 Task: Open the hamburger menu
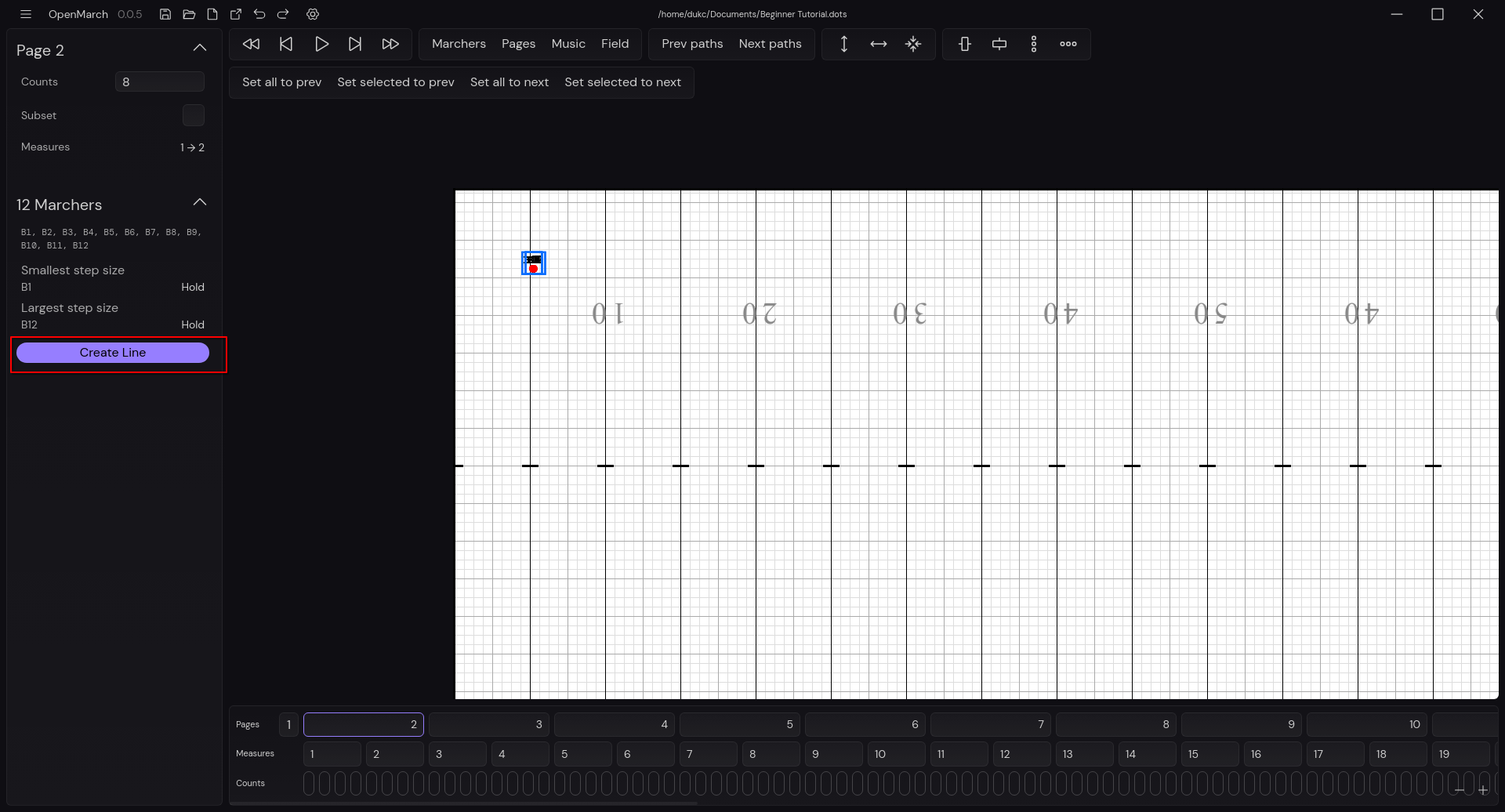point(26,14)
